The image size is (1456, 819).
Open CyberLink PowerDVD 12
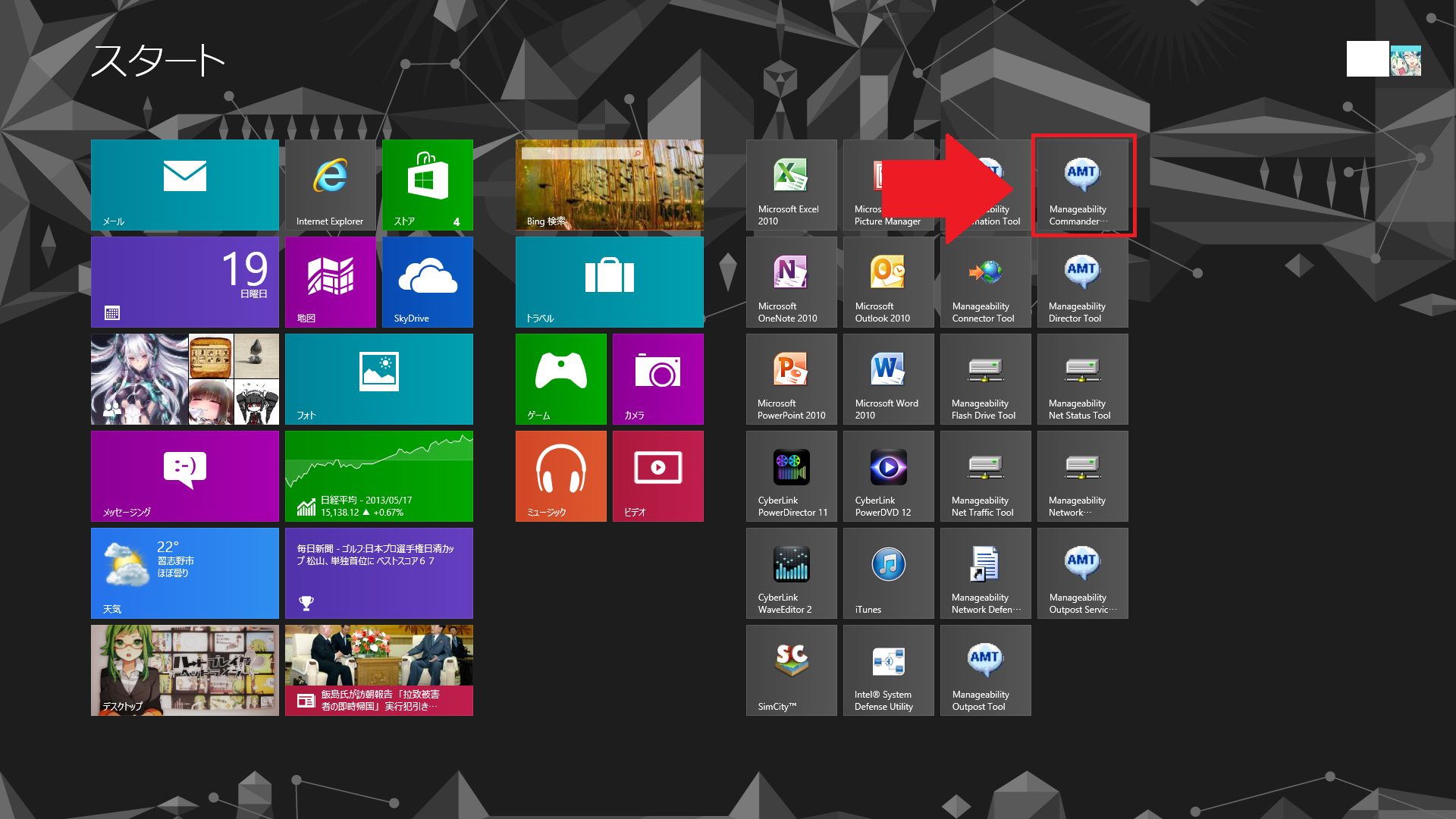(x=888, y=475)
